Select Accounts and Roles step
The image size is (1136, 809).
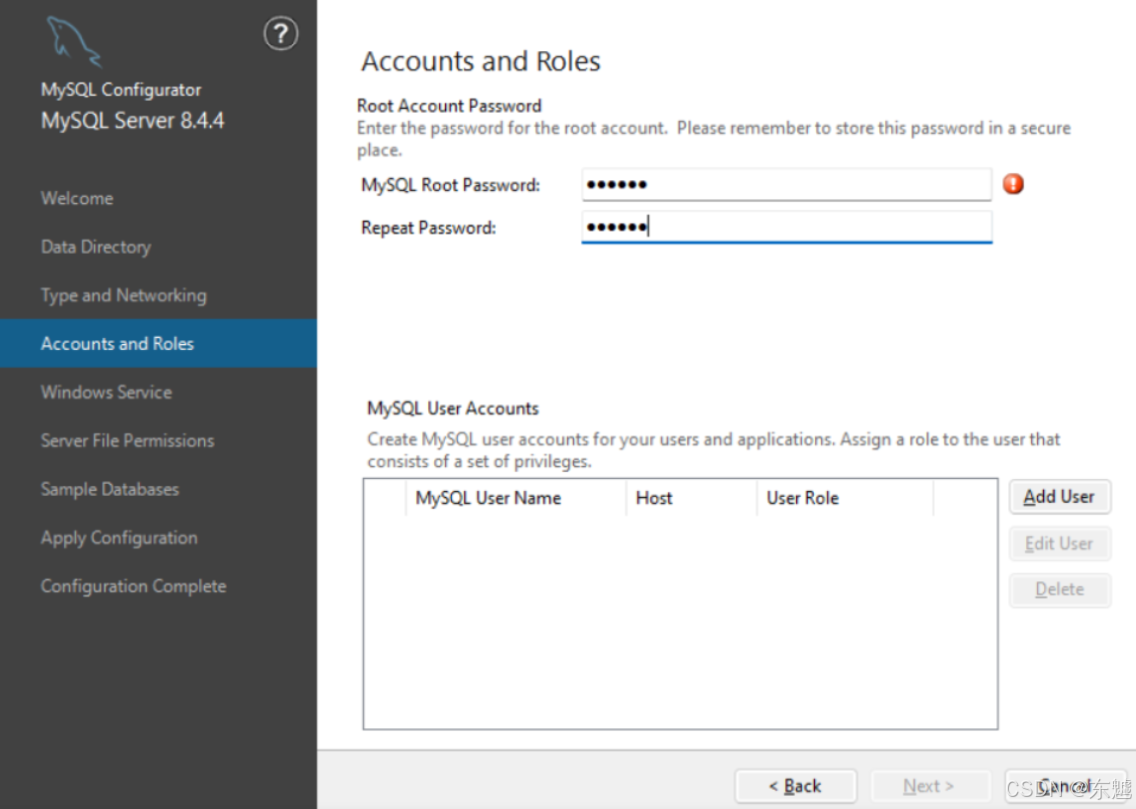(x=158, y=343)
